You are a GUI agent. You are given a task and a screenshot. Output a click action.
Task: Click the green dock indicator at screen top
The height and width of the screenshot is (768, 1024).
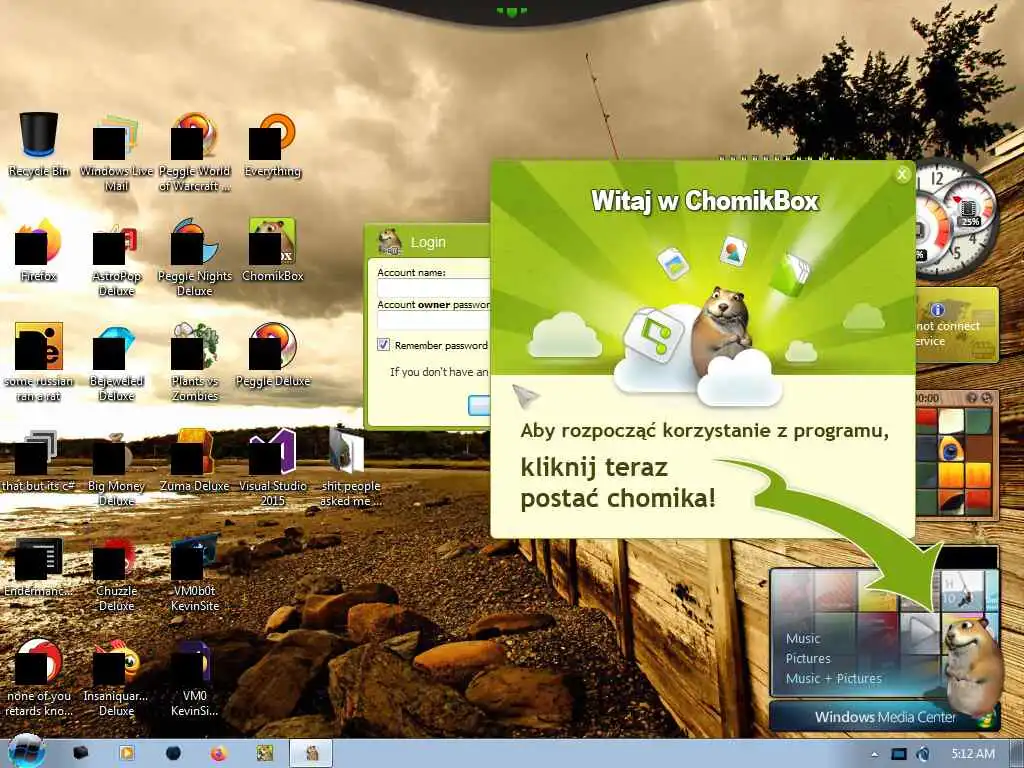click(x=511, y=11)
